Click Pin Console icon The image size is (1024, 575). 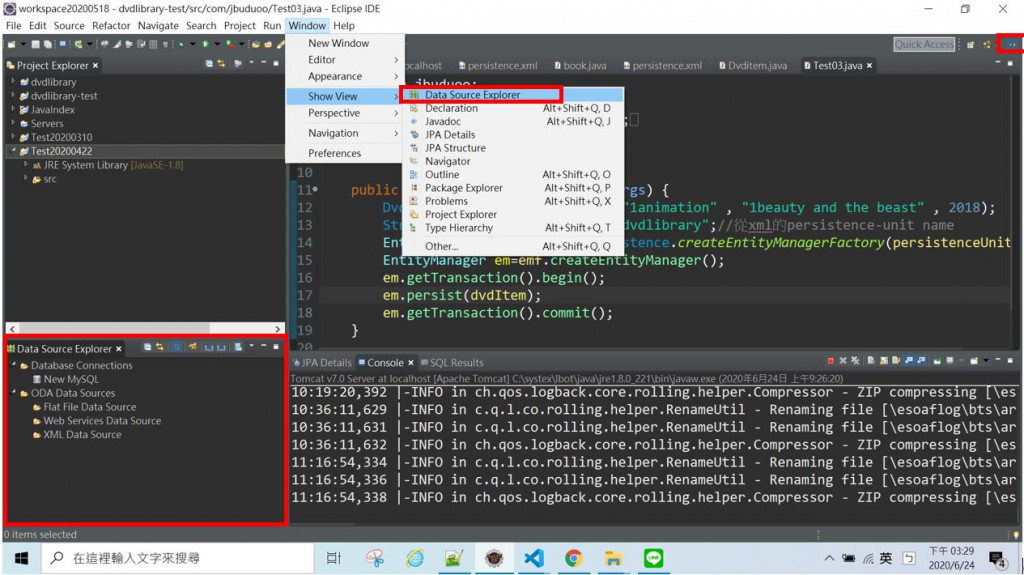click(938, 361)
